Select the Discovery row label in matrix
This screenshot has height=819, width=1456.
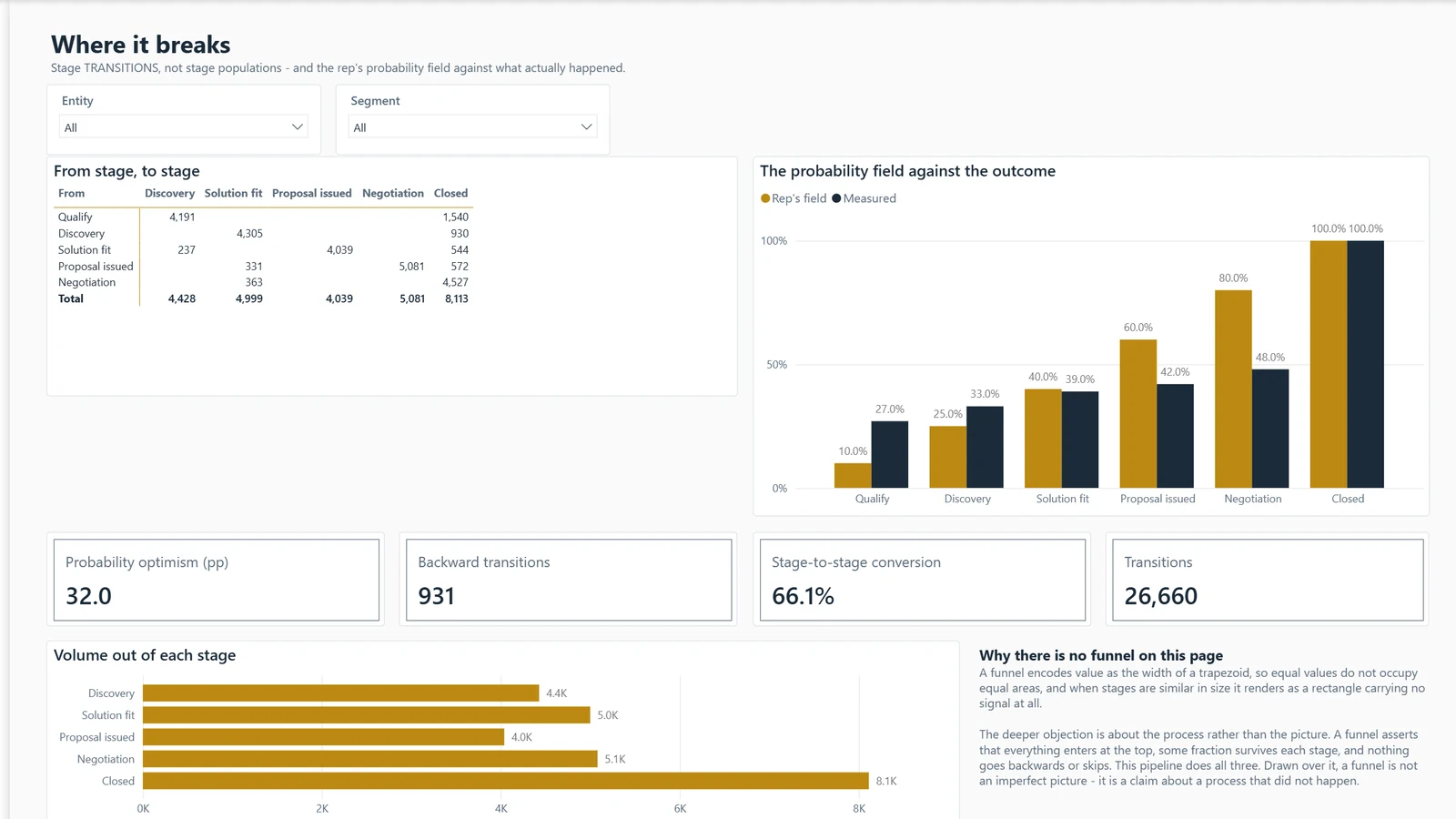(81, 233)
